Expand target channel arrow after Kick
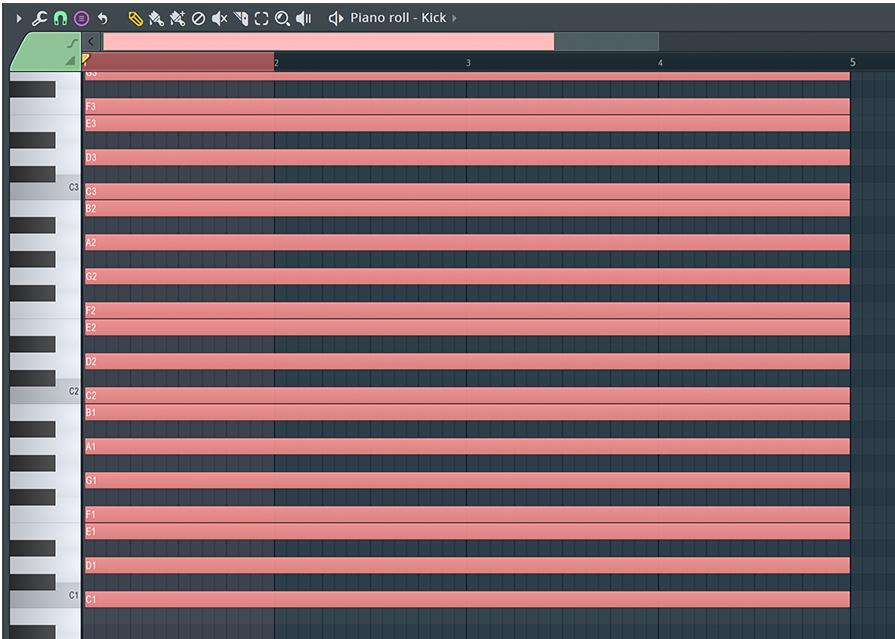The image size is (895, 639). [x=454, y=18]
